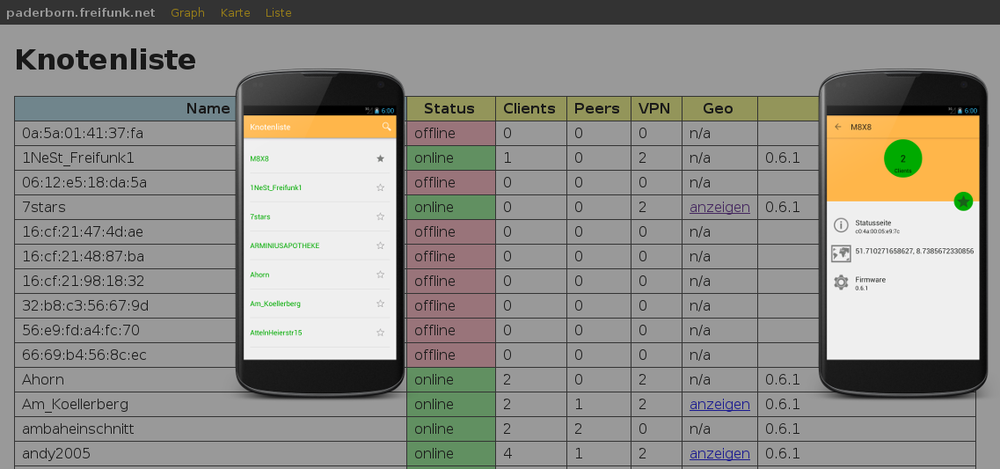Click Ahorn name in web table
The image size is (1000, 469).
43,380
